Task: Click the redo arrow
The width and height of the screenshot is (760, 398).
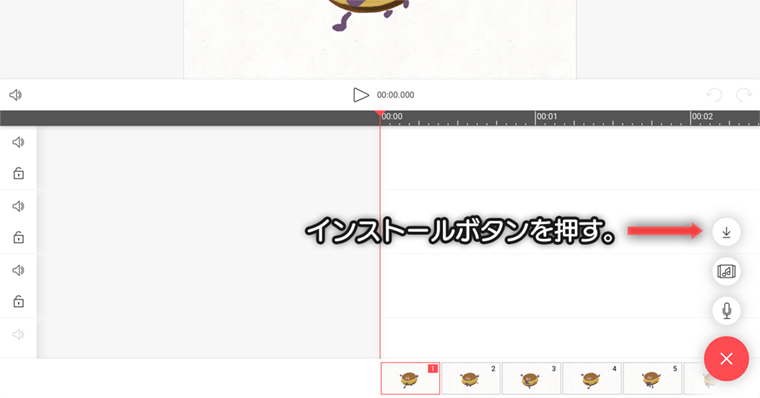Action: tap(744, 95)
